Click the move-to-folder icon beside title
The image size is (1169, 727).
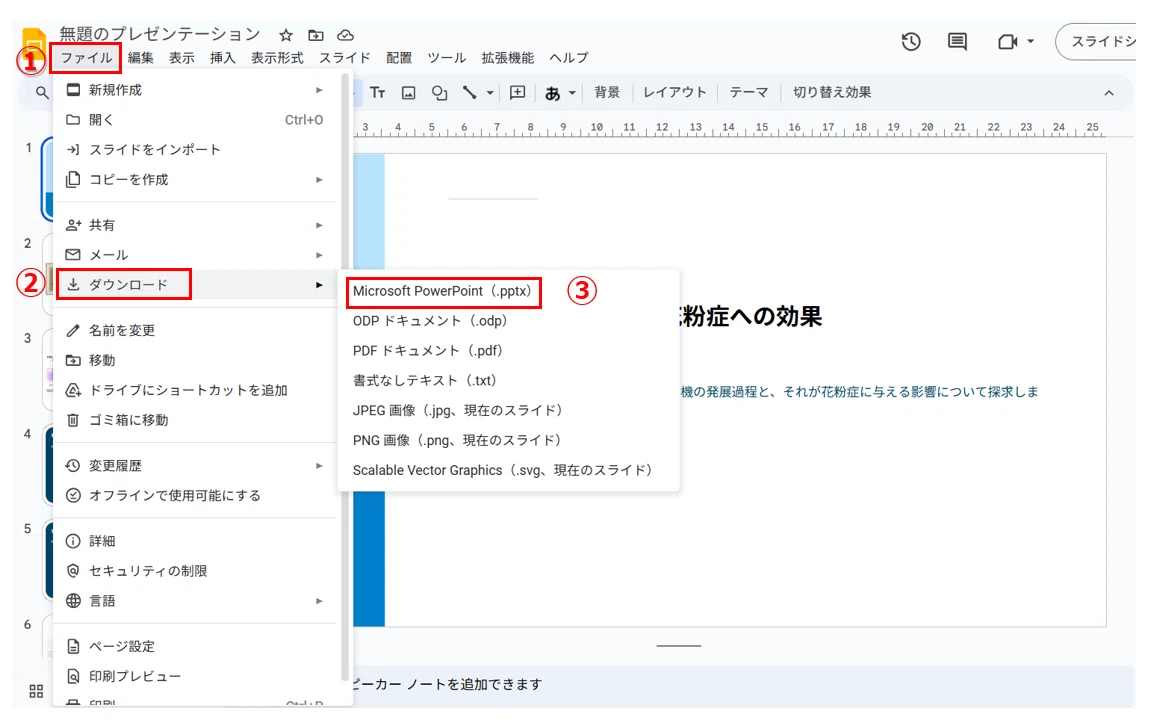click(x=316, y=35)
